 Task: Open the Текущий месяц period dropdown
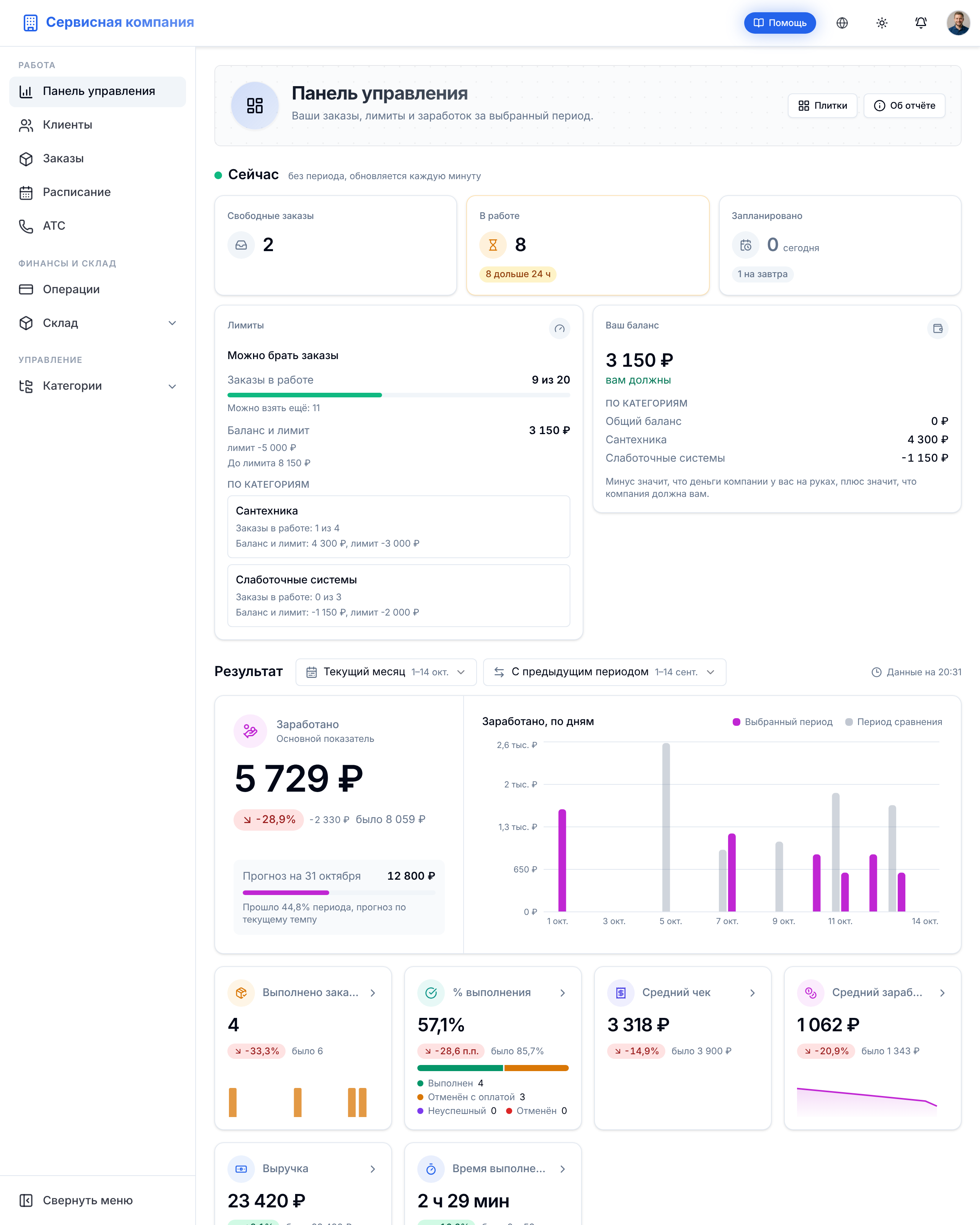(386, 672)
